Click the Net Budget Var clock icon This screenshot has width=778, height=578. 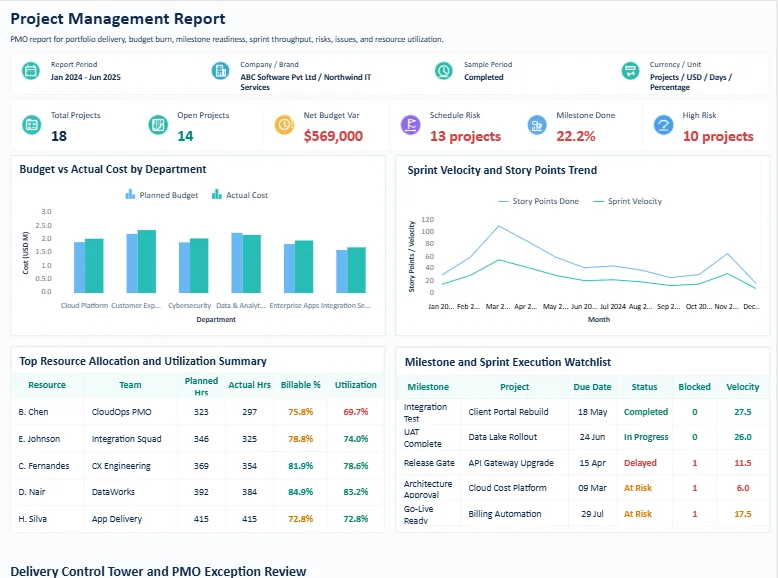tap(284, 125)
